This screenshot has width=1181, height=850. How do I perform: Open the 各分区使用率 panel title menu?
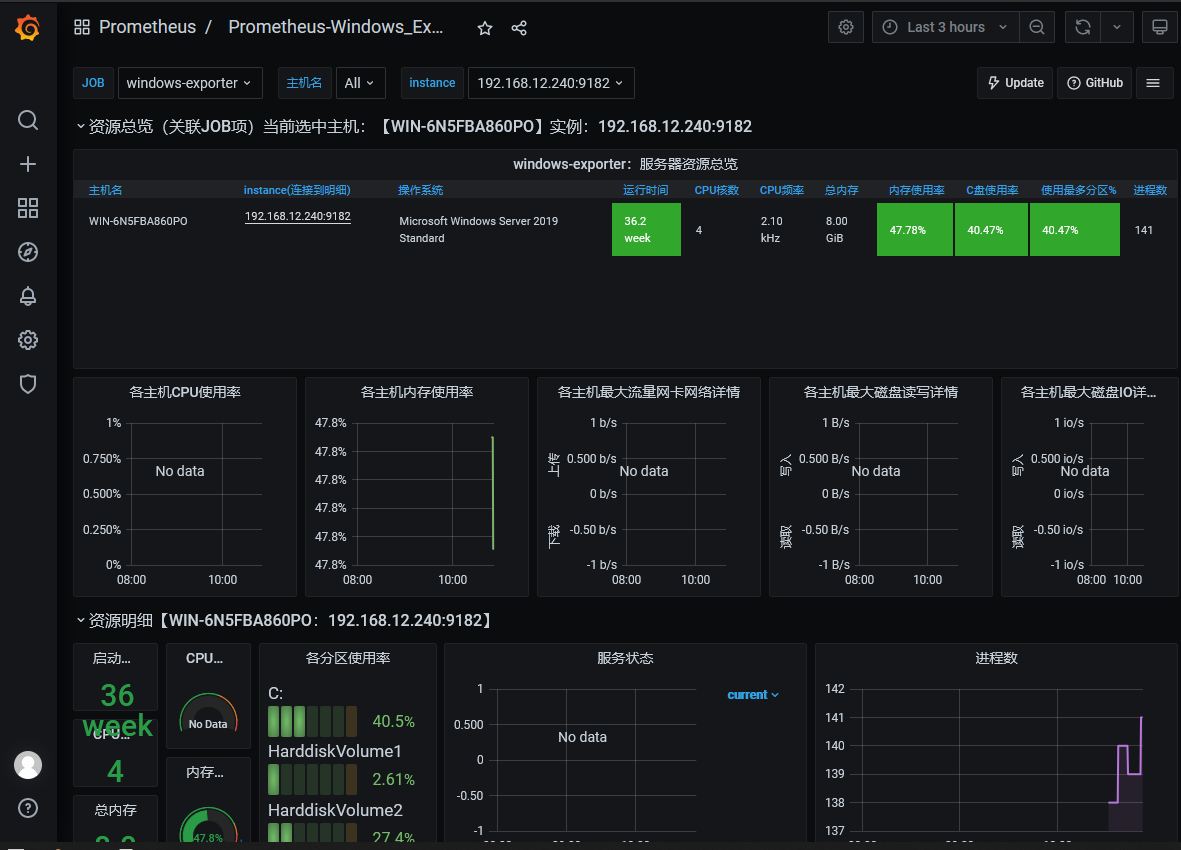348,658
